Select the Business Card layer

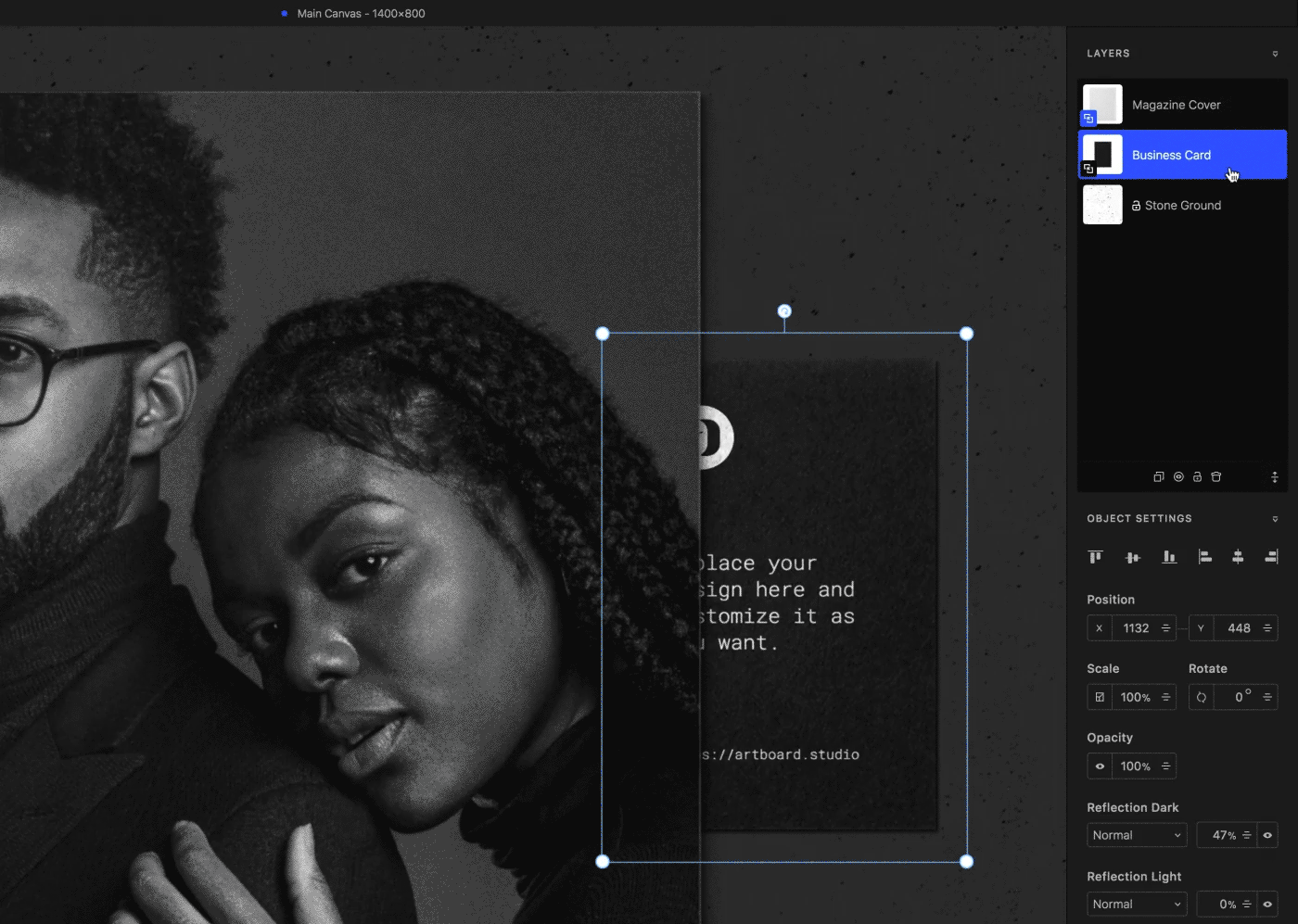[1183, 155]
